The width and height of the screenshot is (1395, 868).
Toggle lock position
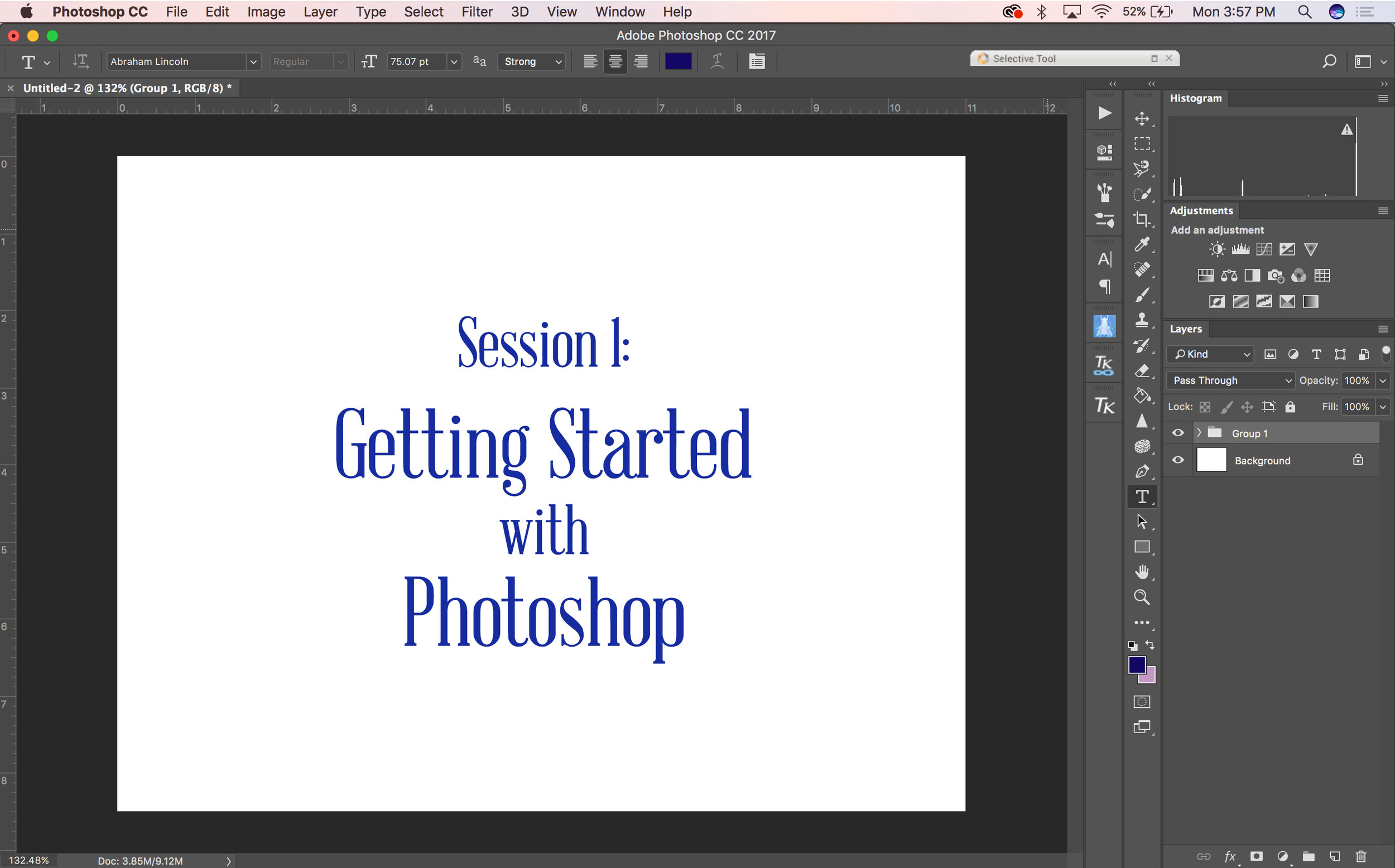coord(1247,407)
